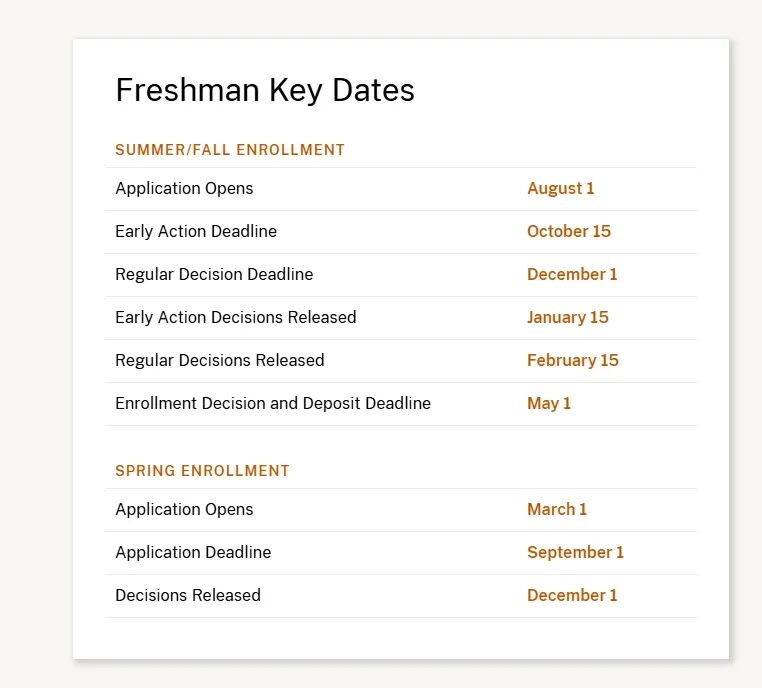Screen dimensions: 762x688
Task: Click the October 15 date
Action: point(569,231)
